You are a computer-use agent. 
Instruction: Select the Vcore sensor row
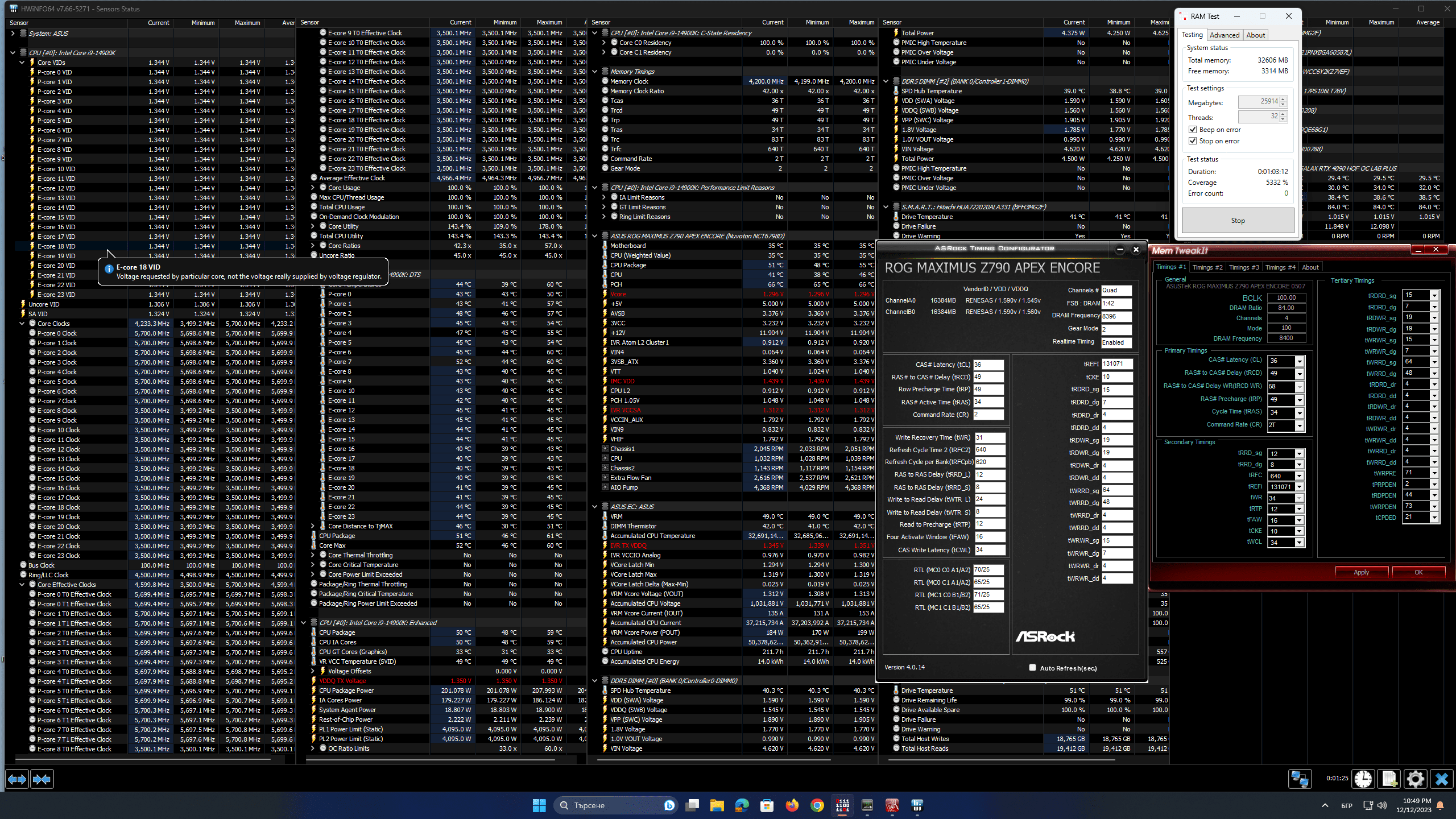[x=734, y=294]
